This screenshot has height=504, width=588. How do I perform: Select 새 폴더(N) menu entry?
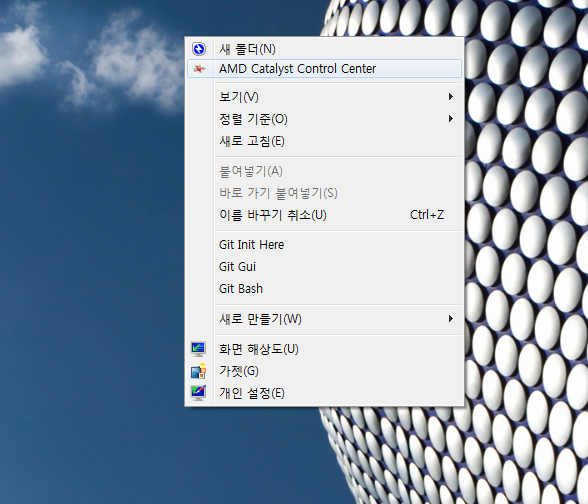click(x=324, y=49)
